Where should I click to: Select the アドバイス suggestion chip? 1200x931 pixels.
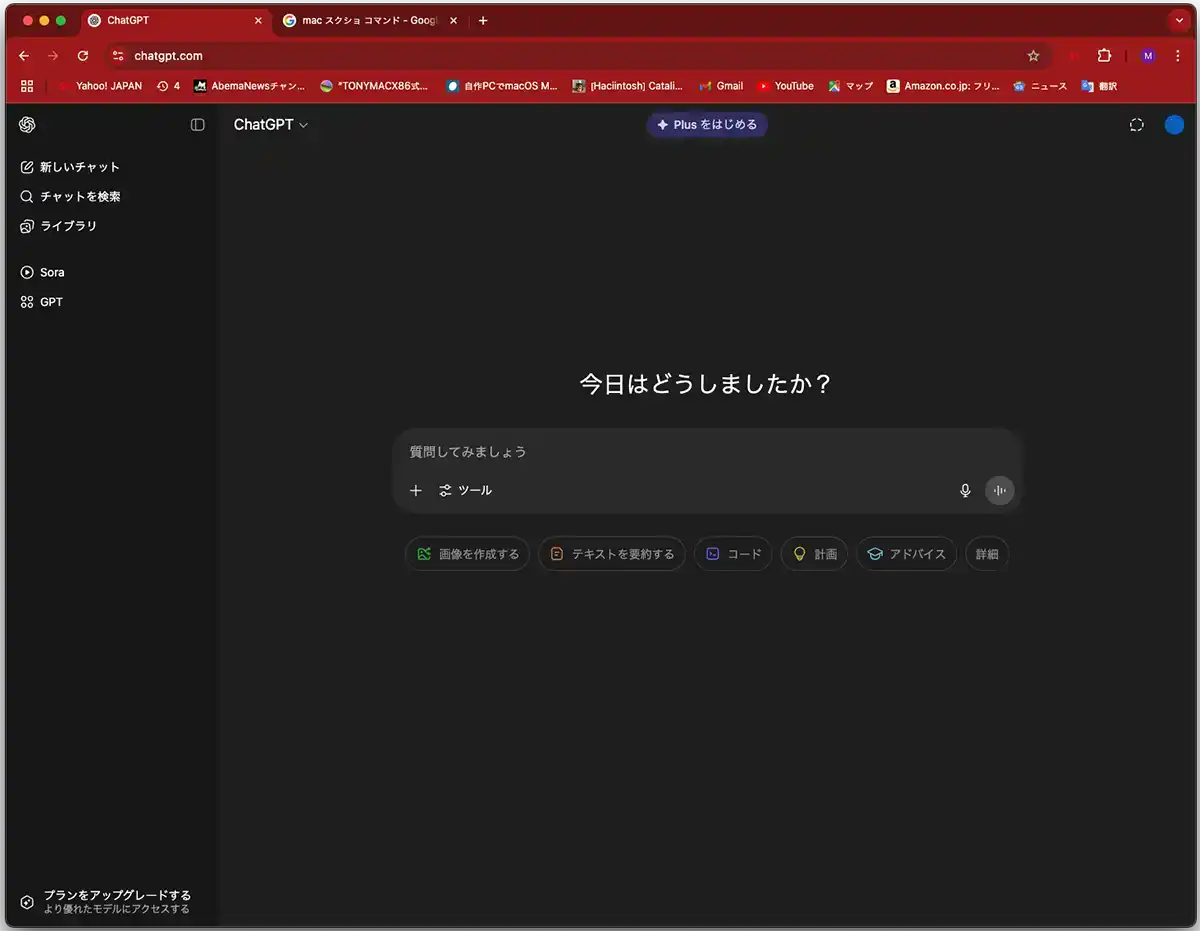coord(906,554)
